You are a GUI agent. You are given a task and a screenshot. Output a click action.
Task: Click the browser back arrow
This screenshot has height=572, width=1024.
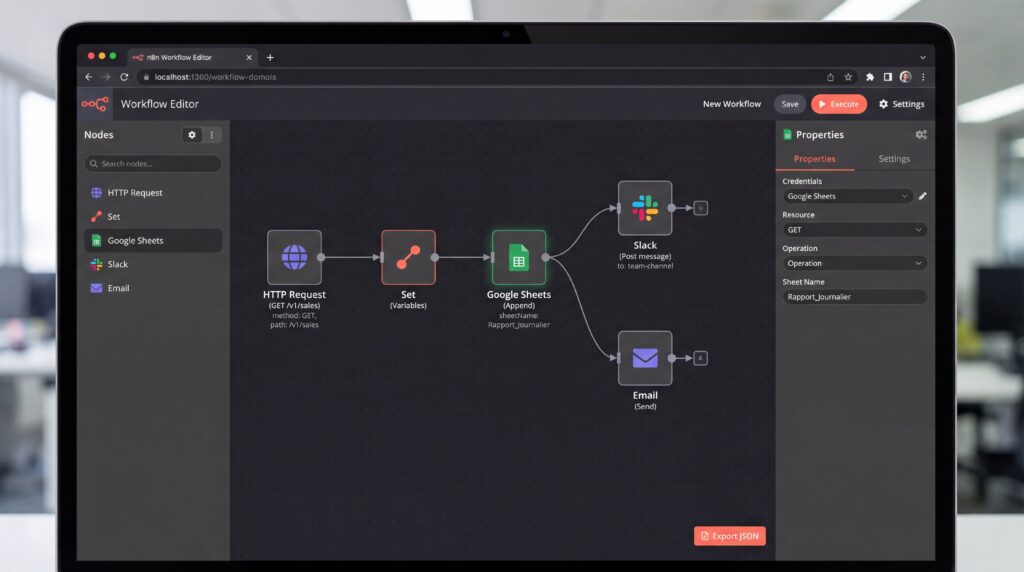click(89, 77)
